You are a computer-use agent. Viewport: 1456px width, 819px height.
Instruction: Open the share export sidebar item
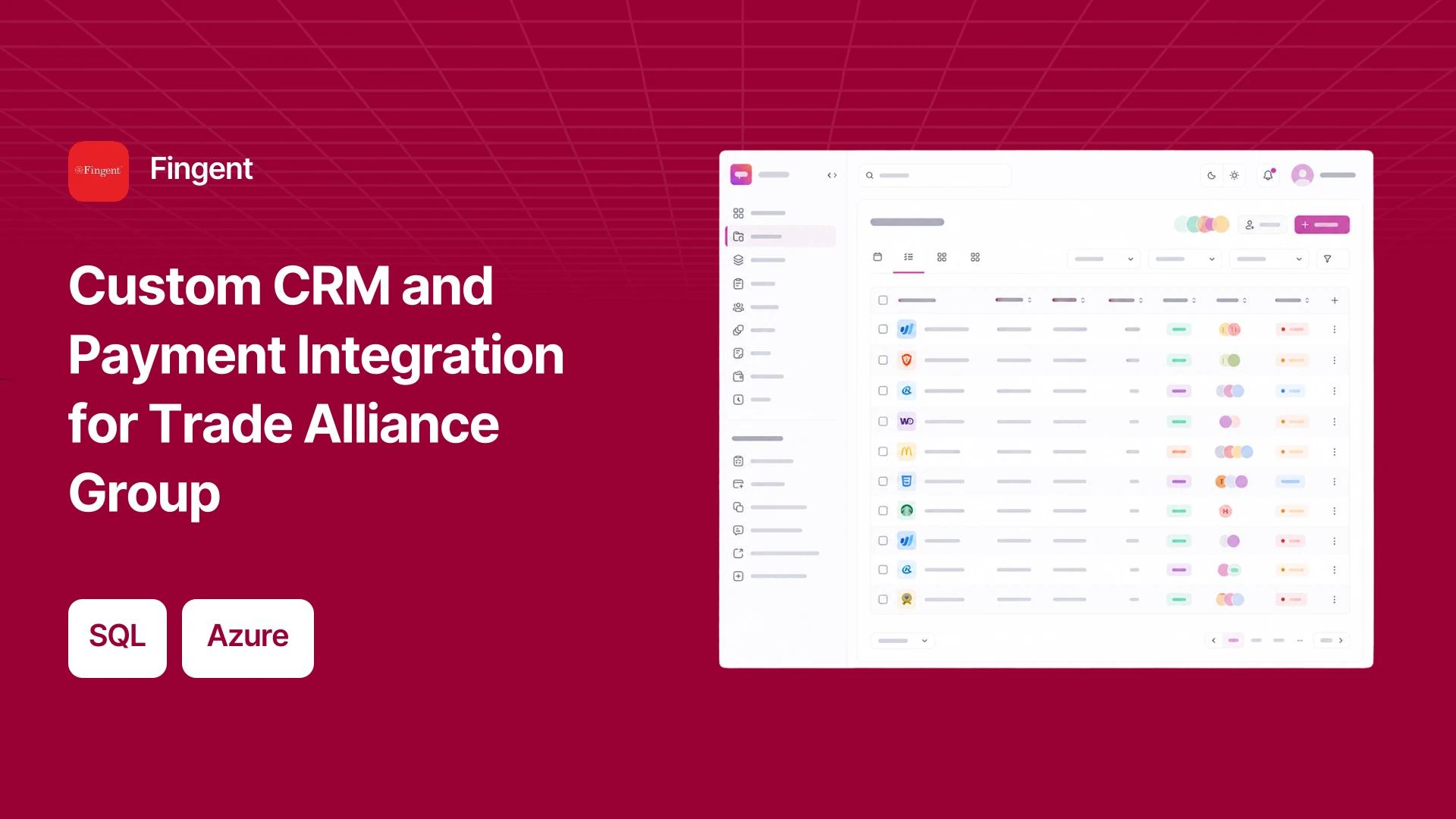pos(777,554)
